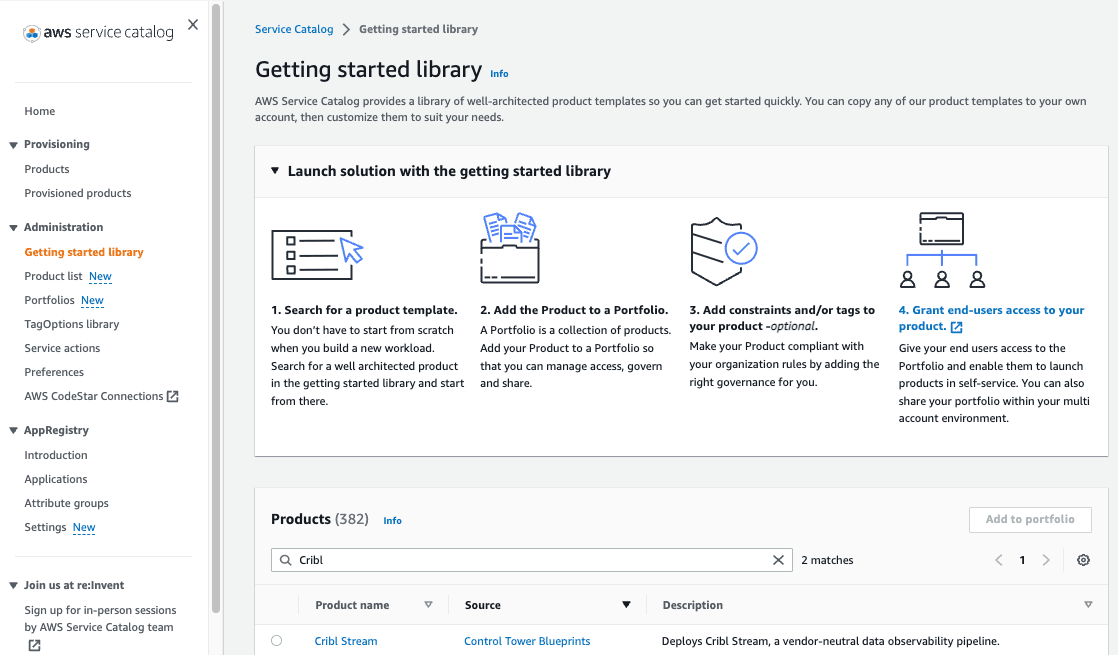Click the products search field
The height and width of the screenshot is (655, 1118).
pos(530,560)
